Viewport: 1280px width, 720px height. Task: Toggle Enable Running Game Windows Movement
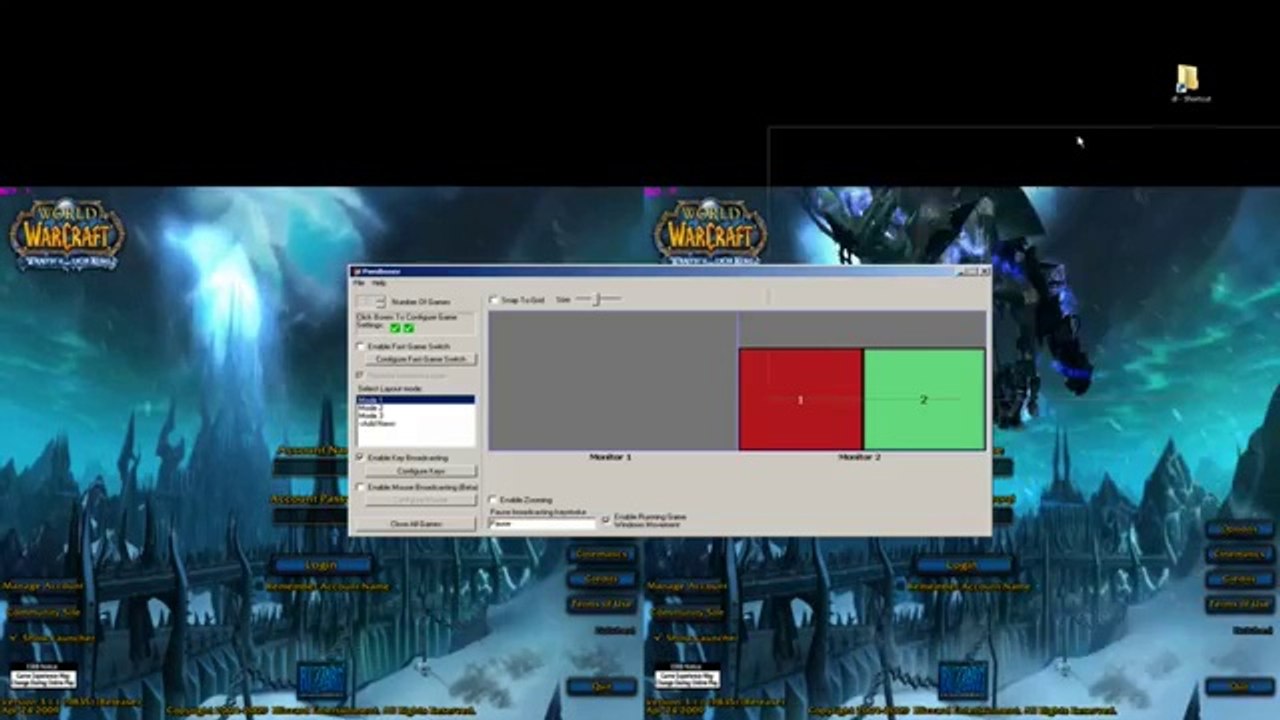click(x=605, y=520)
